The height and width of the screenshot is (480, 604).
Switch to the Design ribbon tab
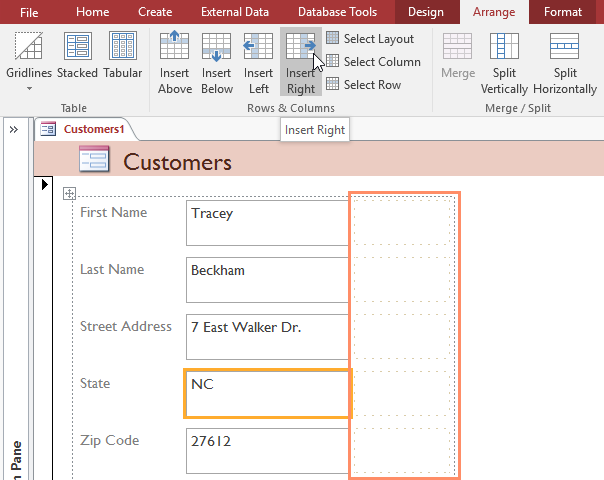(426, 12)
